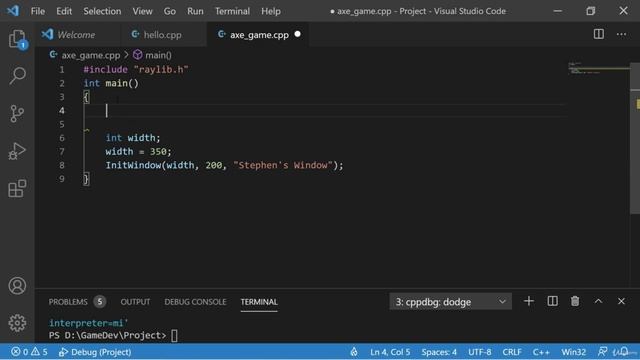The image size is (640, 360).
Task: Click the feedback icon in status bar
Action: [x=602, y=352]
